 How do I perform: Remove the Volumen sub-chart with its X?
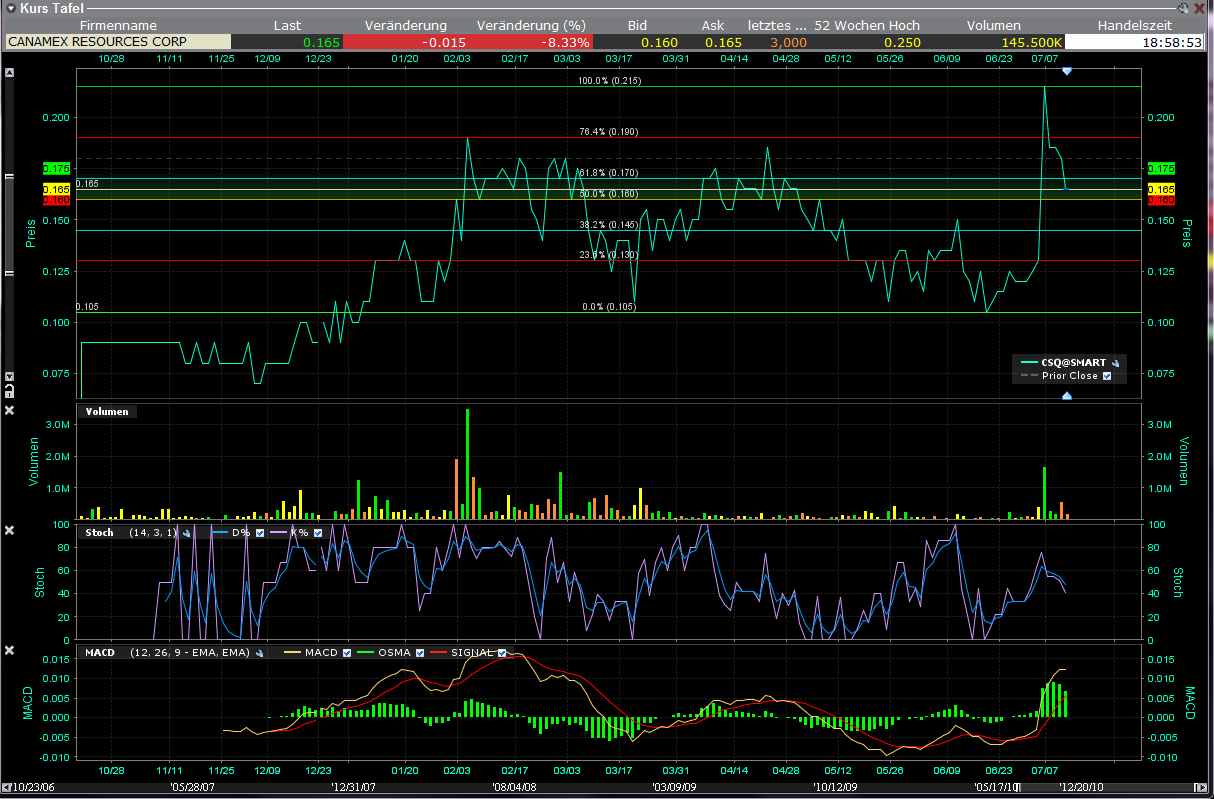pyautogui.click(x=10, y=411)
